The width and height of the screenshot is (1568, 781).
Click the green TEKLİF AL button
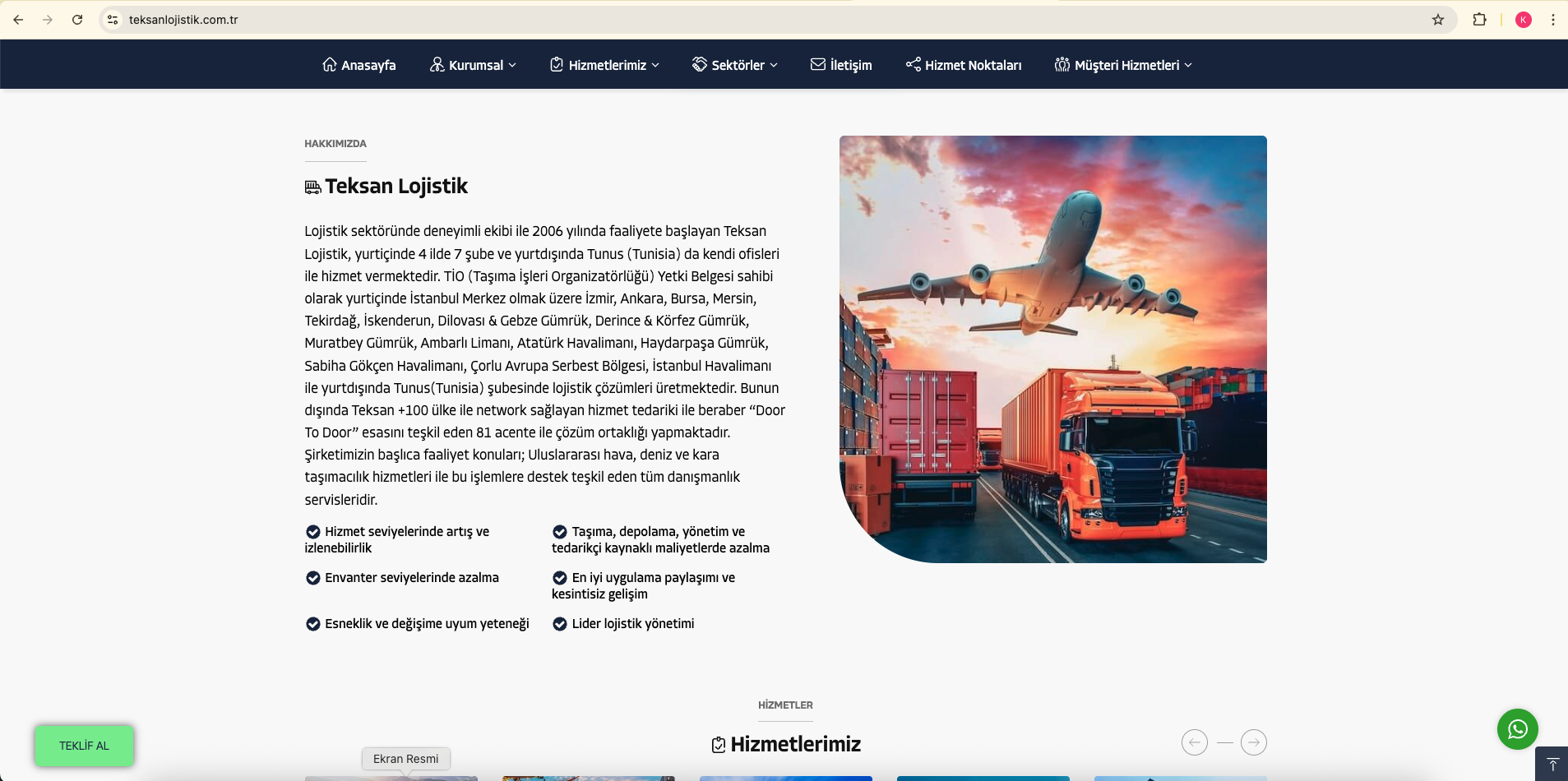(84, 746)
